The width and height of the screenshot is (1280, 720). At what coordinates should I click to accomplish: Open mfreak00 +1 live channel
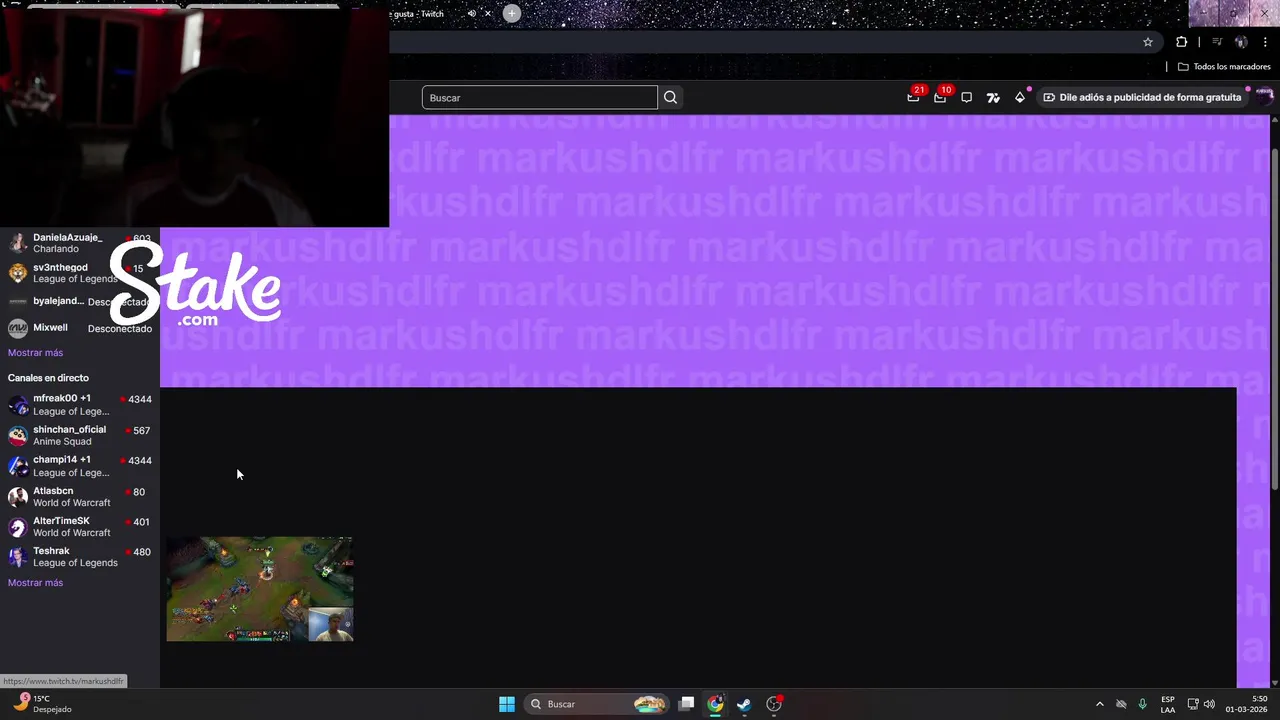click(x=80, y=405)
